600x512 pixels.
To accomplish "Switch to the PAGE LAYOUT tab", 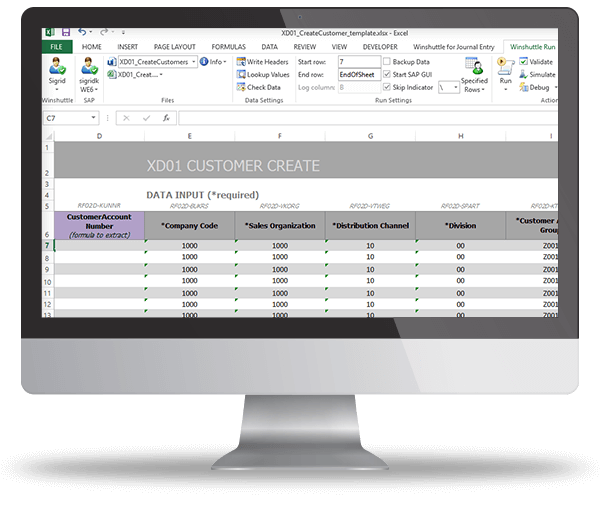I will tap(174, 47).
